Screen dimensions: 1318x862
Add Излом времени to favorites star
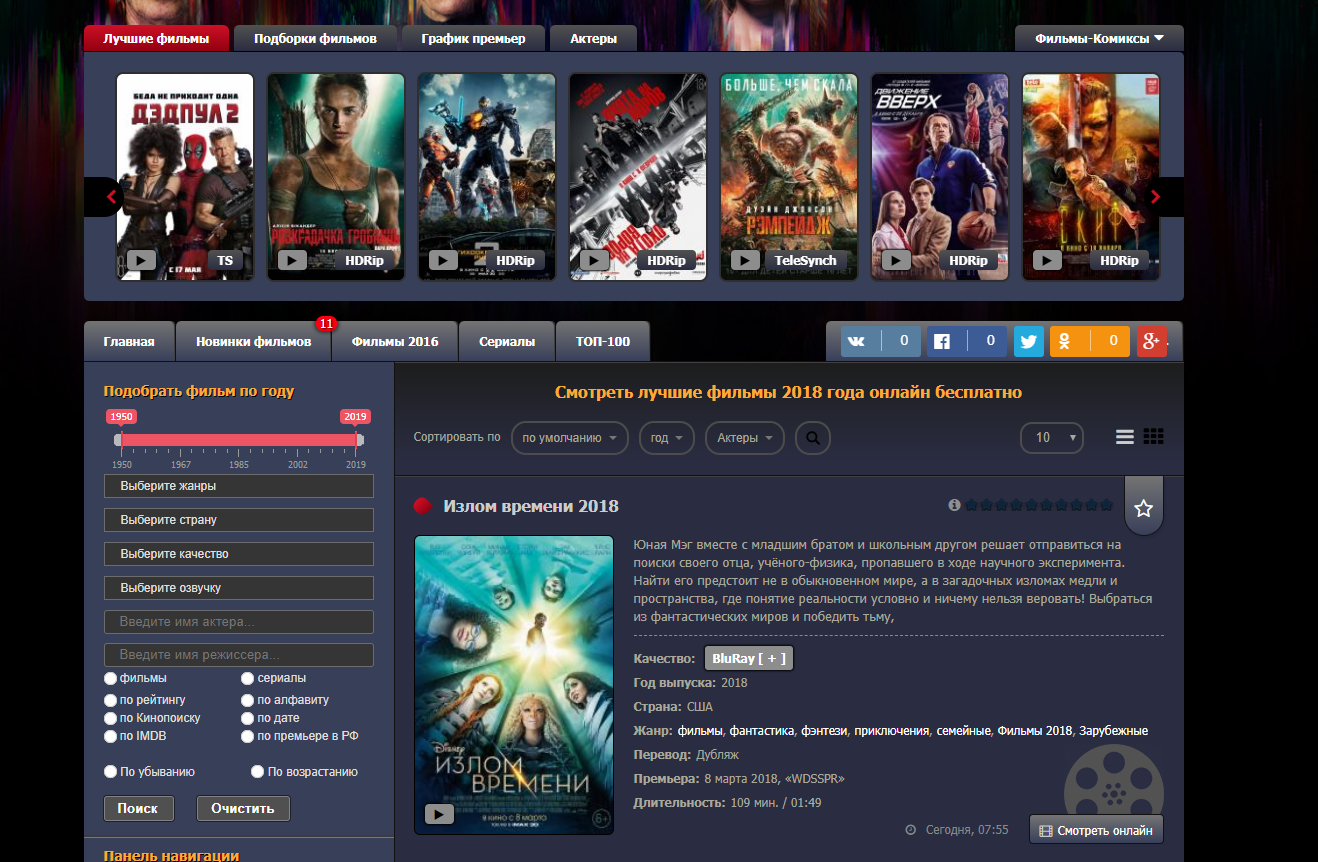click(x=1144, y=508)
